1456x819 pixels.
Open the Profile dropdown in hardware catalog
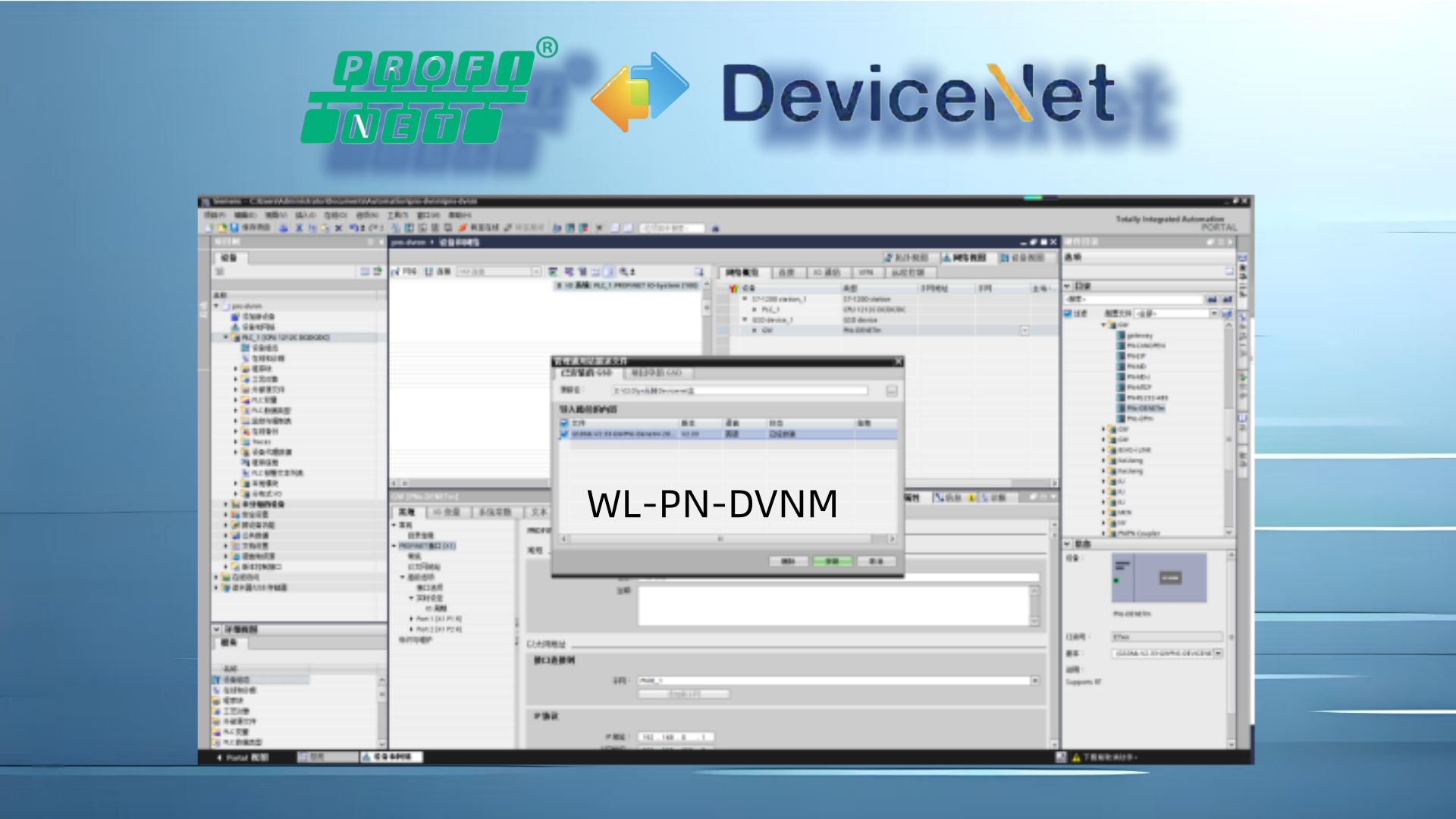pos(1213,313)
